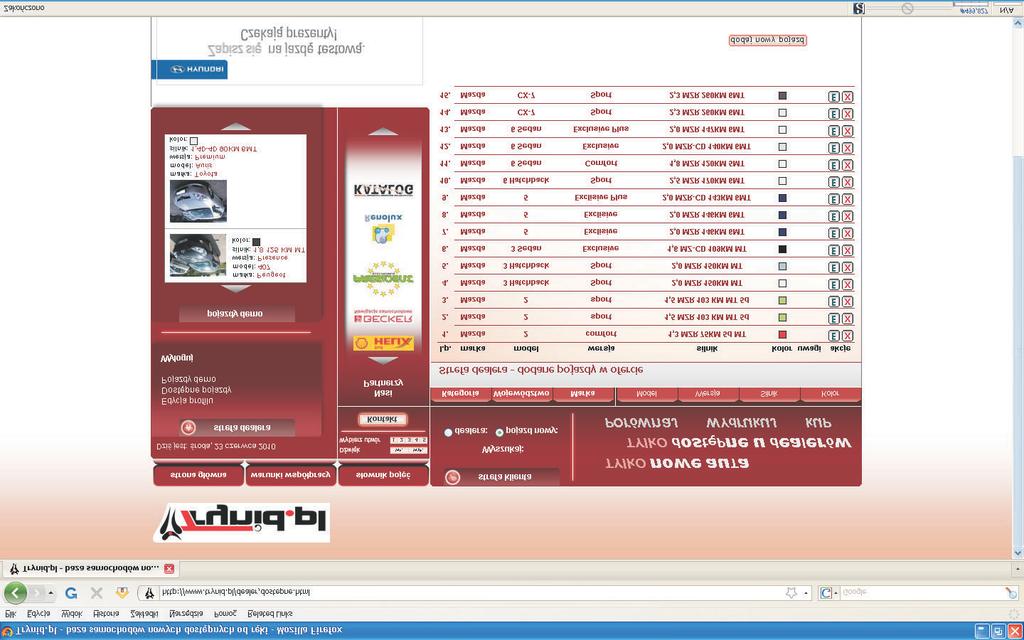The image size is (1024, 640).
Task: Open the Historia menu
Action: (x=106, y=614)
